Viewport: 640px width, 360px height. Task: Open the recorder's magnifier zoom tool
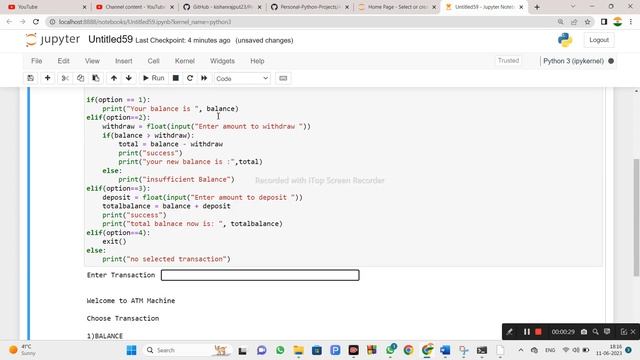pos(596,332)
